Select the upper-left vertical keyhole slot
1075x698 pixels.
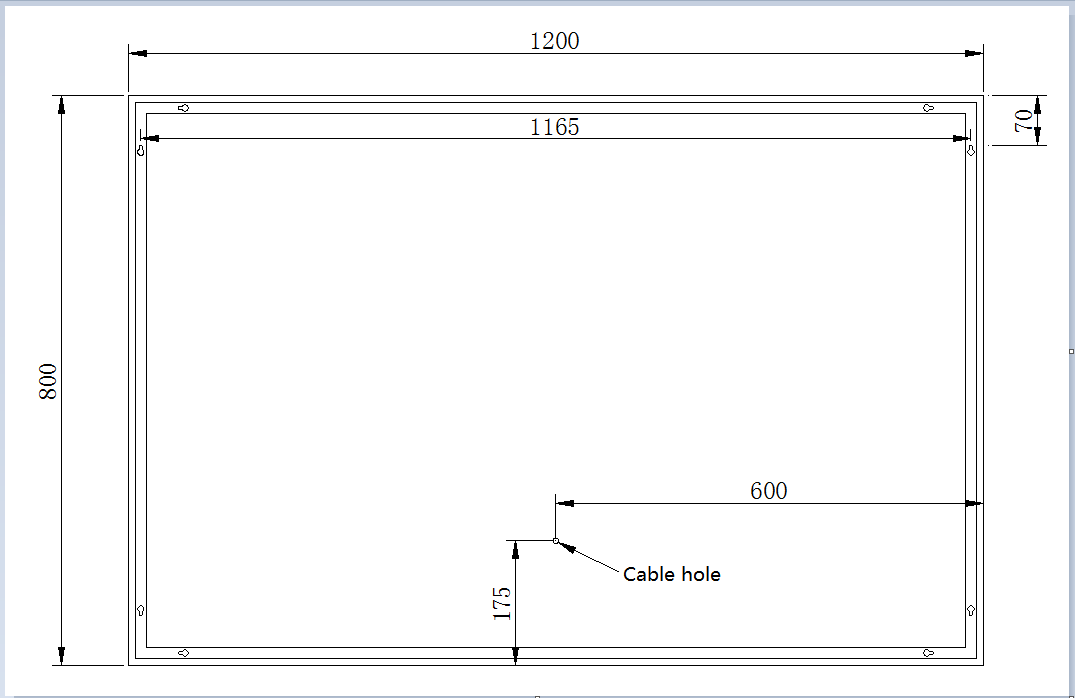coord(140,151)
